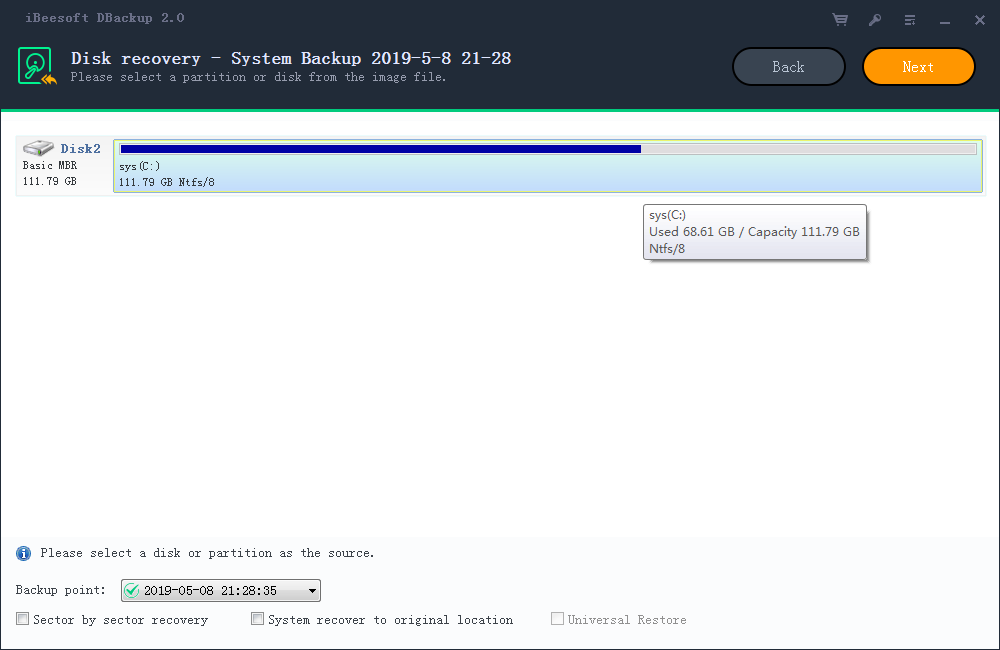The height and width of the screenshot is (650, 1000).
Task: Click '111.79 GB Ntfs/8' partition text
Action: point(166,182)
